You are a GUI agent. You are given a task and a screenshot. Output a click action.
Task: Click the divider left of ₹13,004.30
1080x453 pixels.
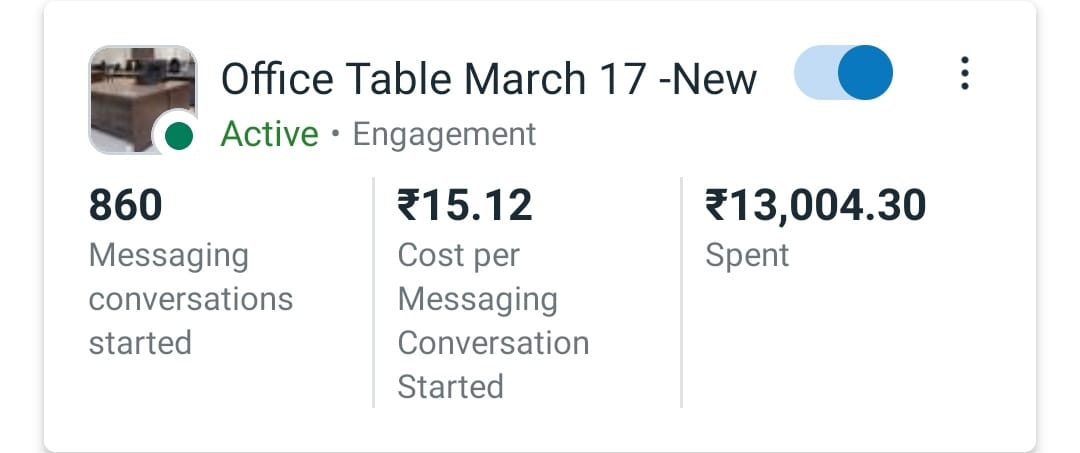681,292
